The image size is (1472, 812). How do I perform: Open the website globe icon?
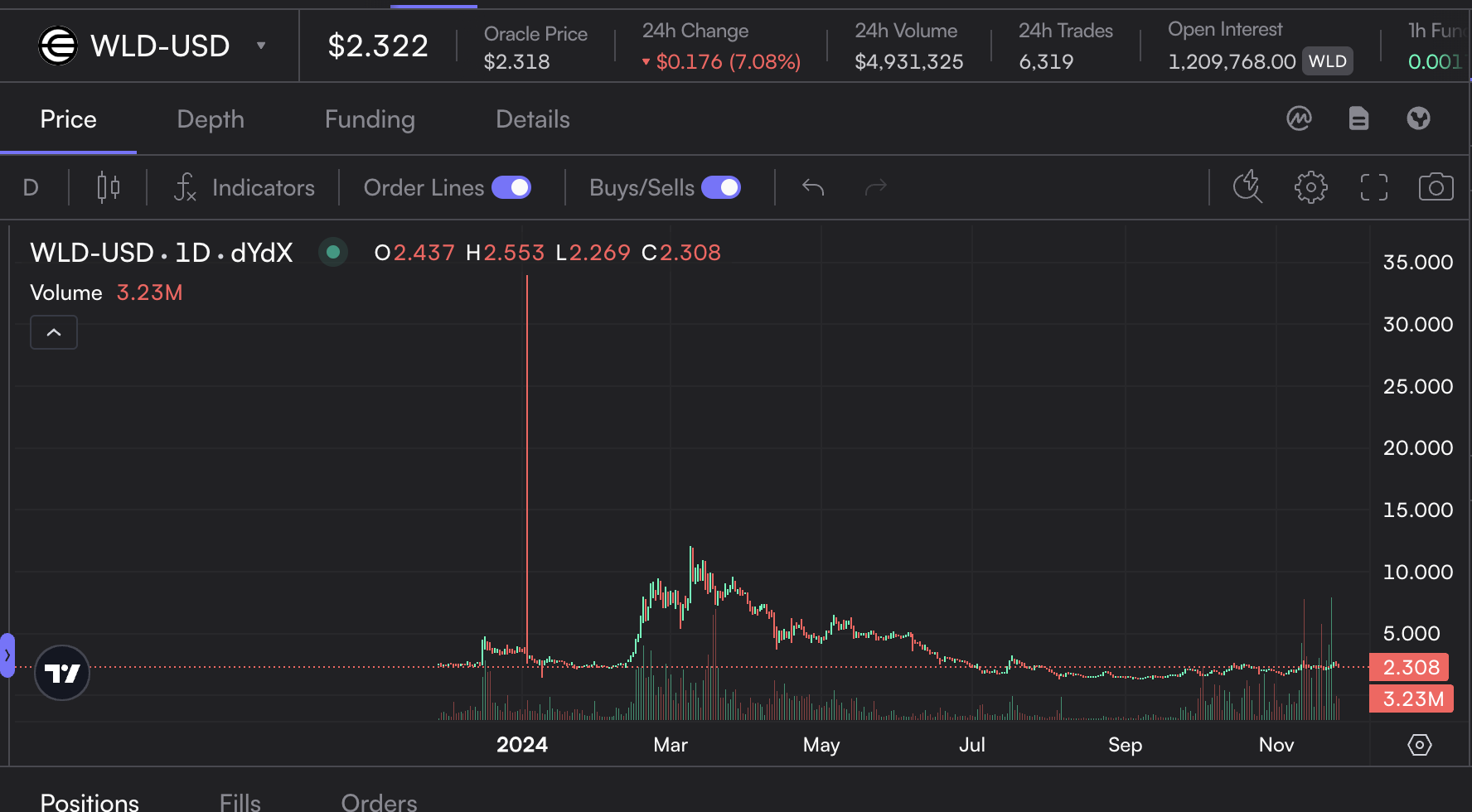(1418, 119)
